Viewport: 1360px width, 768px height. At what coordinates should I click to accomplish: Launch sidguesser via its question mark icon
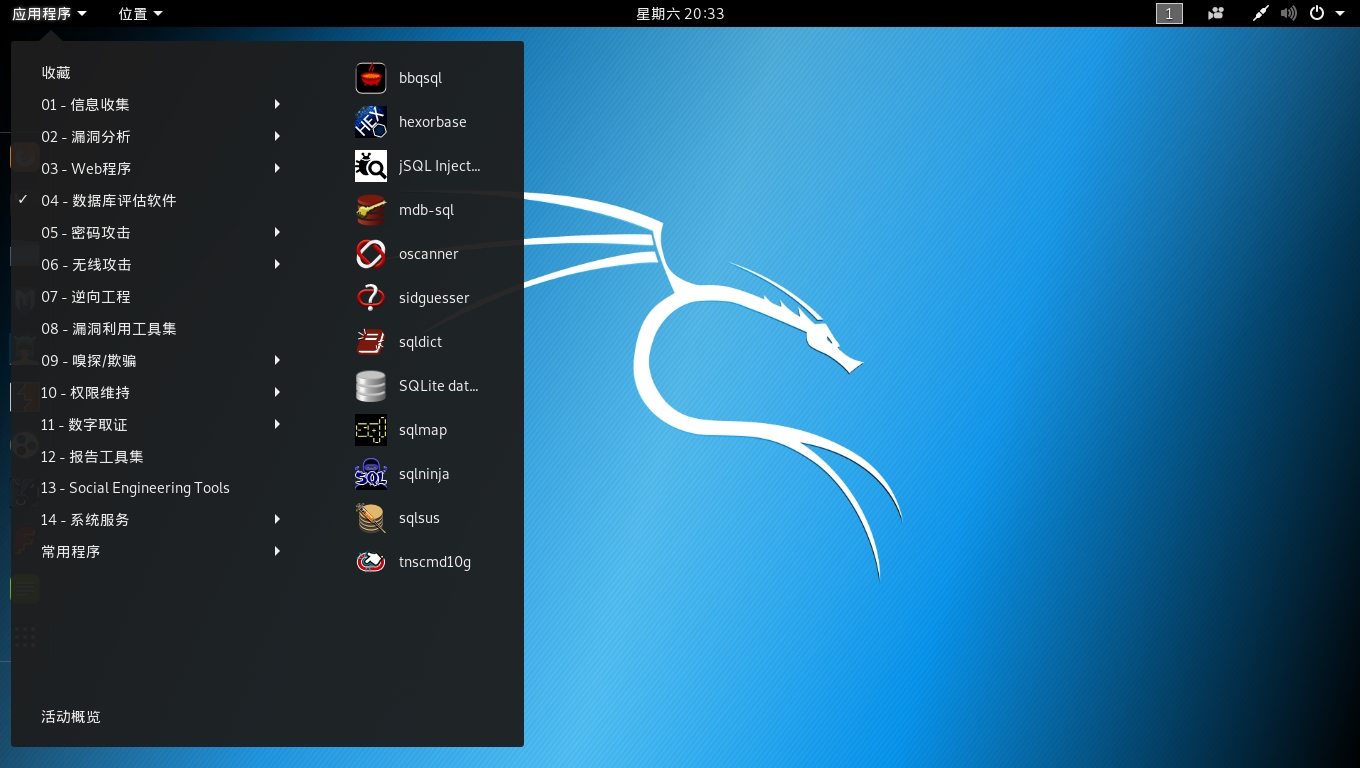point(371,298)
